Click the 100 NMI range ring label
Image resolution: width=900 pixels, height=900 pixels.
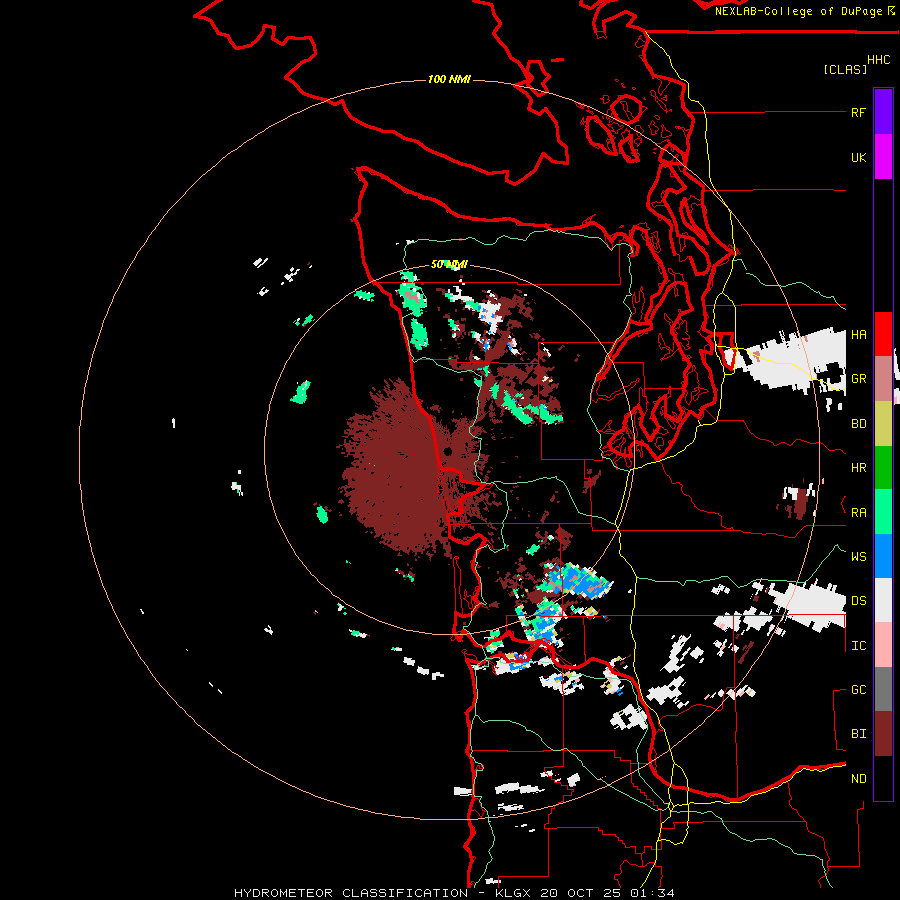(449, 79)
